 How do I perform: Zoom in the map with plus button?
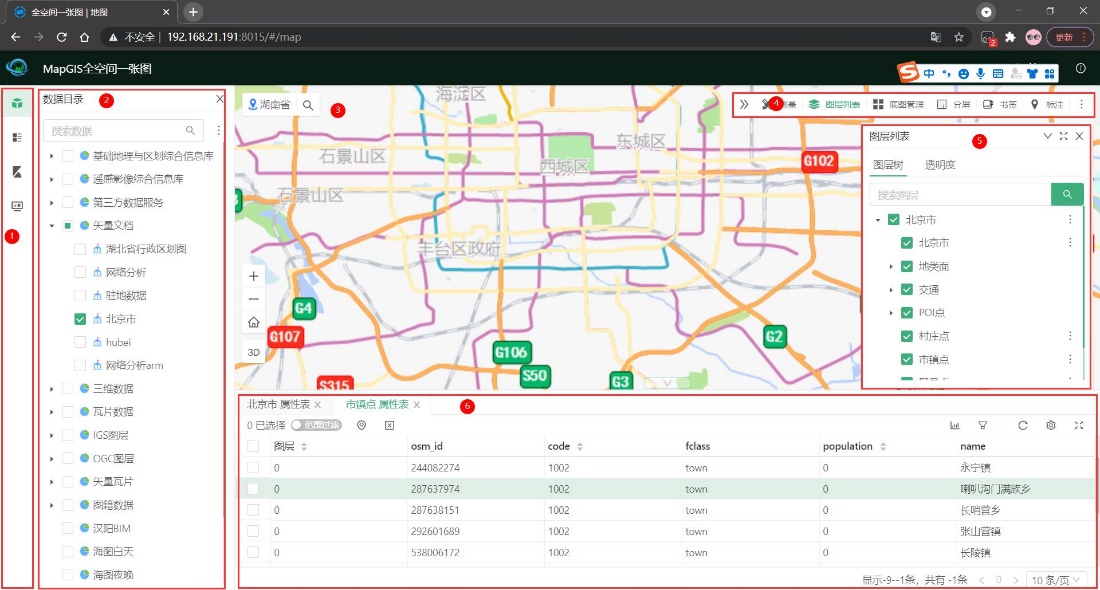point(254,276)
